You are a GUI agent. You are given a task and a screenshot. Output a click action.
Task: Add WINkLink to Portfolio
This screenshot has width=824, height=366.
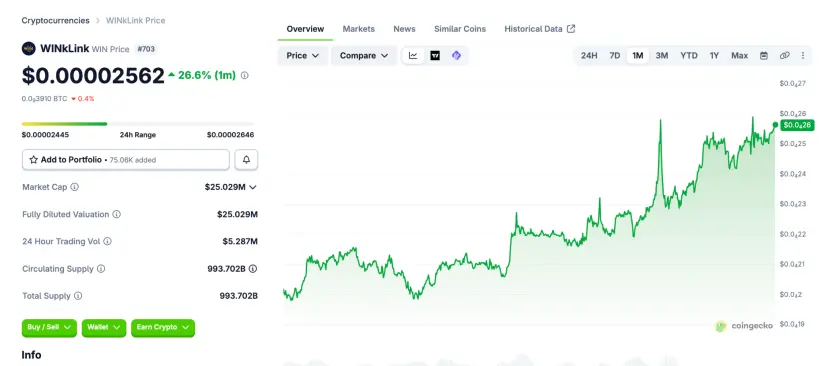coord(126,159)
